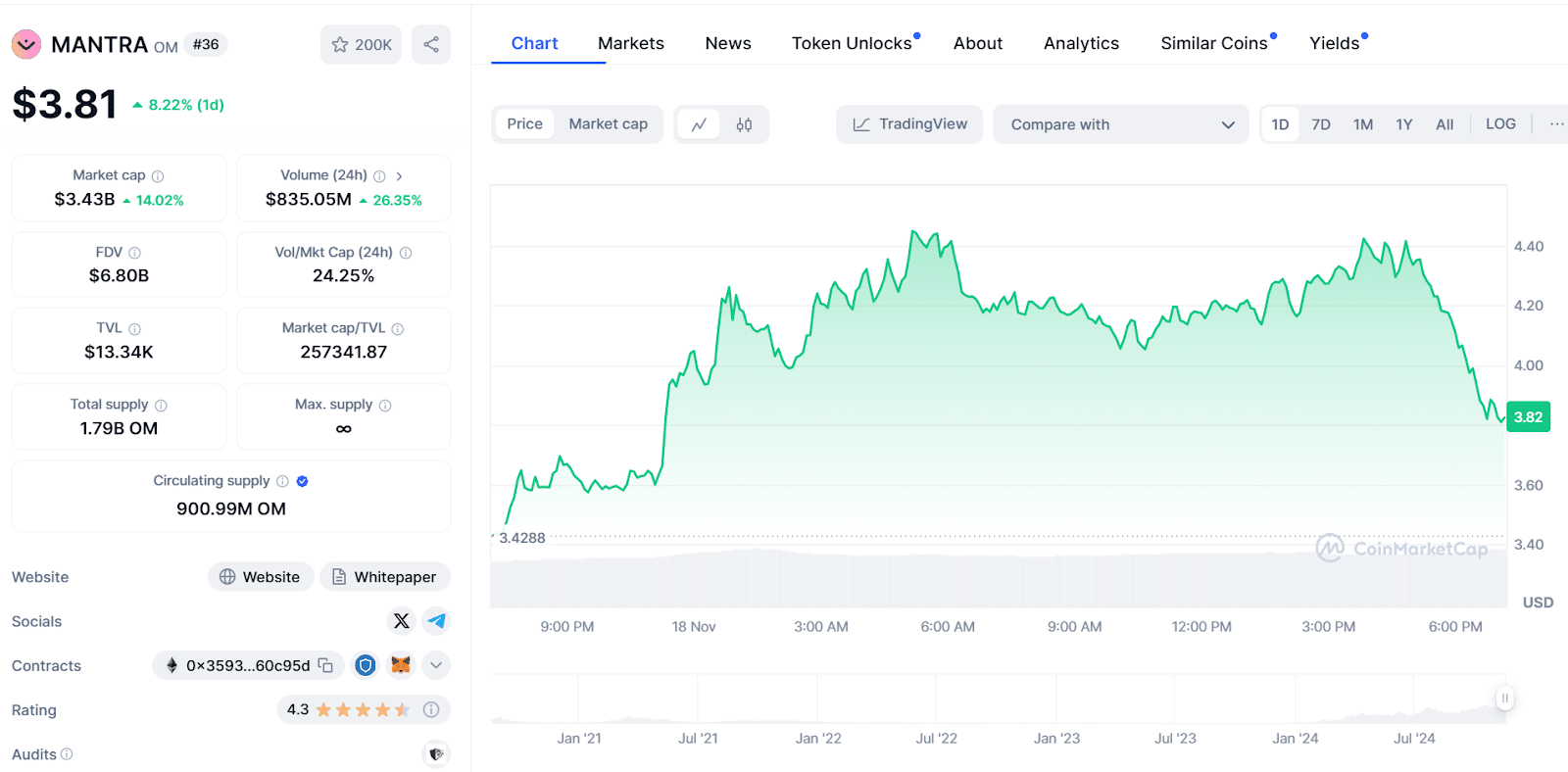The image size is (1568, 772).
Task: Open the Telegram social link
Action: [x=436, y=621]
